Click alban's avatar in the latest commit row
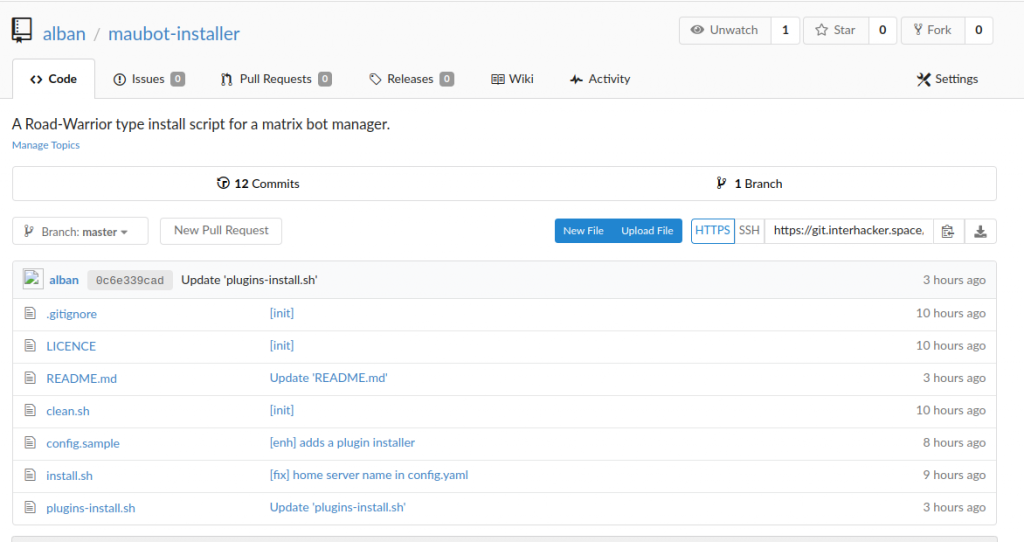The height and width of the screenshot is (542, 1024). tap(33, 279)
